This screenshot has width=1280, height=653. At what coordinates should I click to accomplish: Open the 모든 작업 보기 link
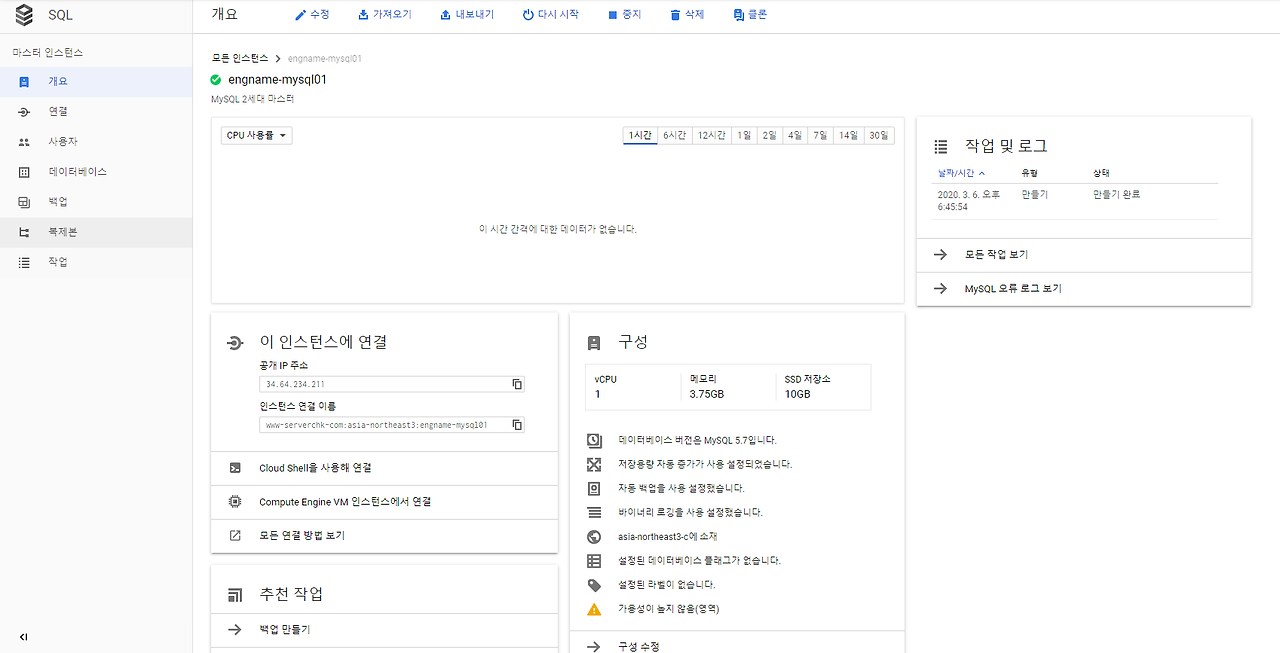tap(1084, 255)
